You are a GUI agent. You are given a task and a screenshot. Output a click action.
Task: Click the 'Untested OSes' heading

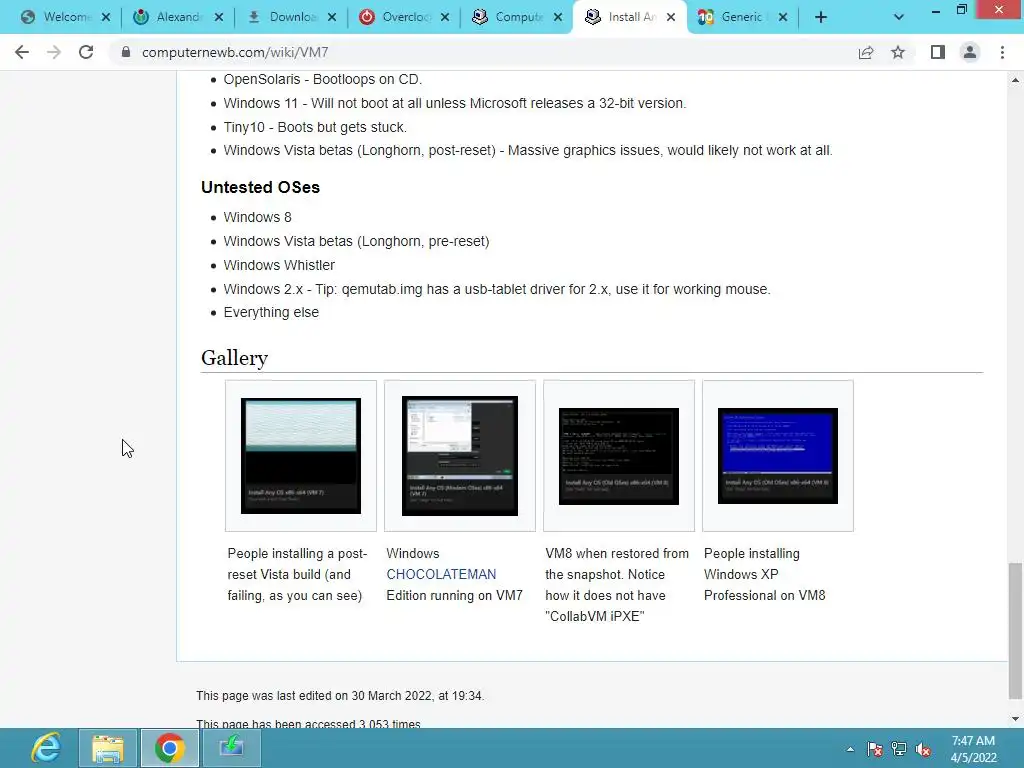(260, 187)
